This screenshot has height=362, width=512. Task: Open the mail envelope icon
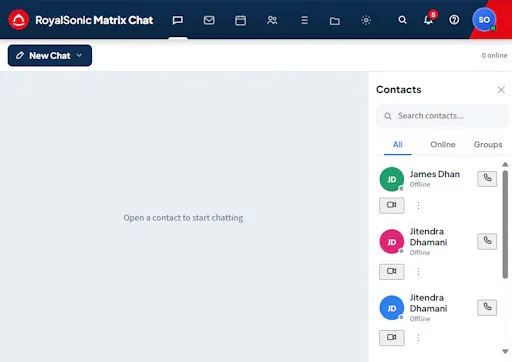209,20
